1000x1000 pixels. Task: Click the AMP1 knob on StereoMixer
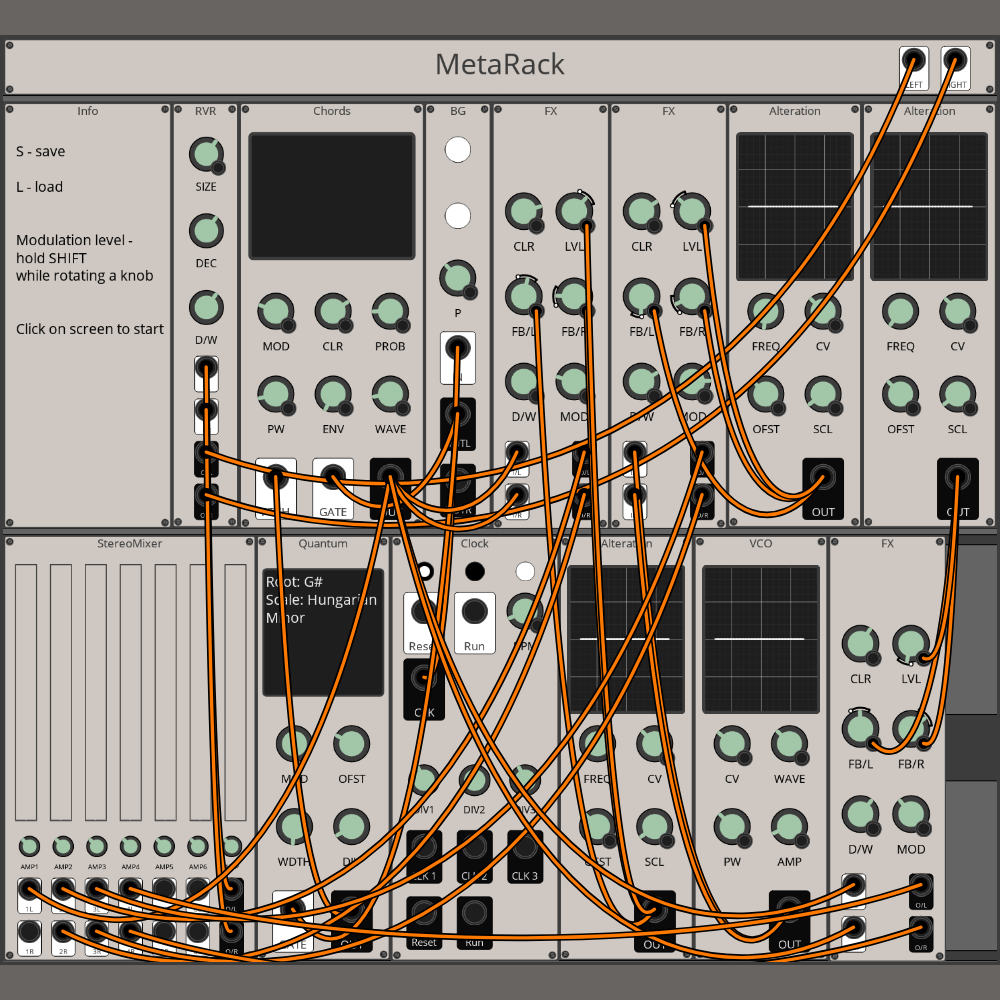29,846
